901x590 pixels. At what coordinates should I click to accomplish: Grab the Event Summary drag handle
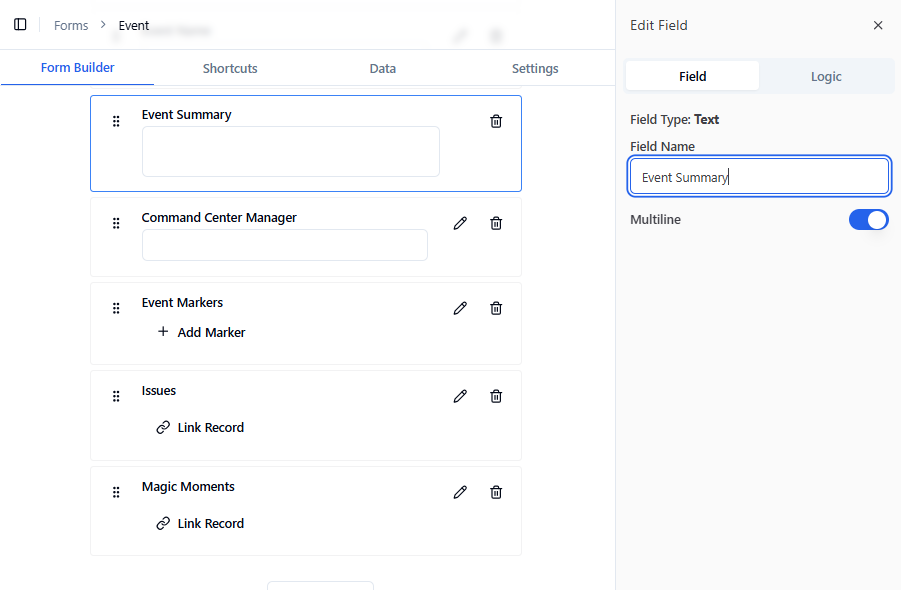tap(116, 121)
